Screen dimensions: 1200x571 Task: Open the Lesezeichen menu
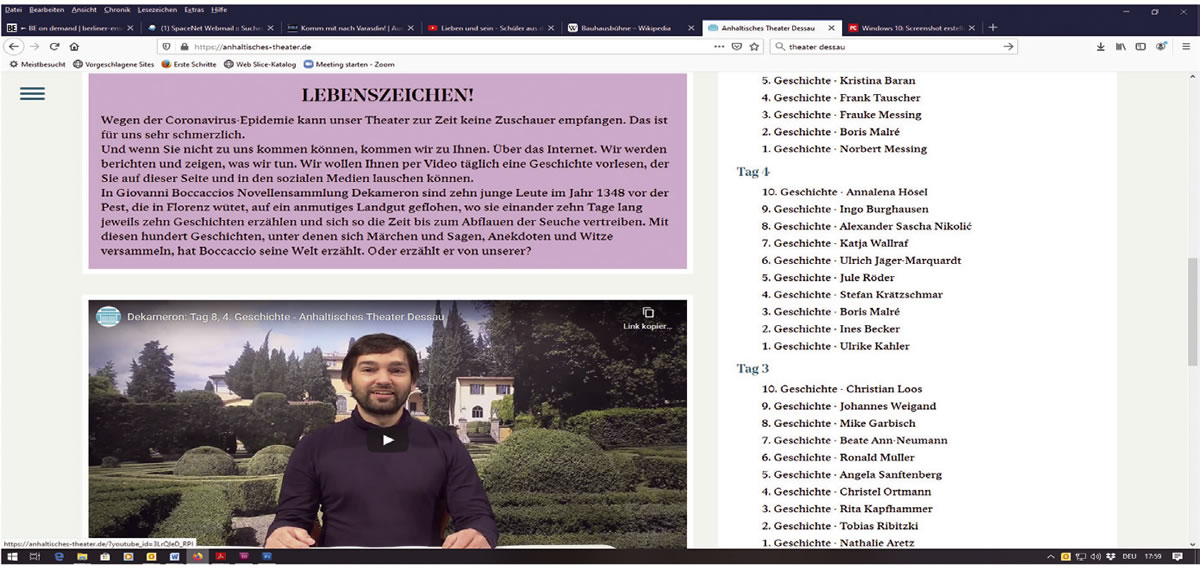point(158,9)
